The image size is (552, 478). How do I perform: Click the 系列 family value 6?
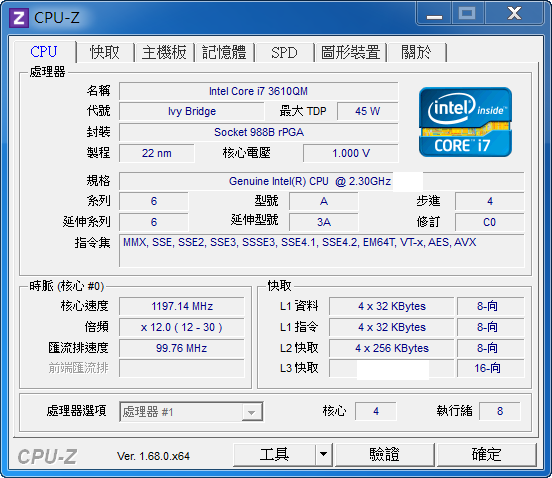point(154,201)
